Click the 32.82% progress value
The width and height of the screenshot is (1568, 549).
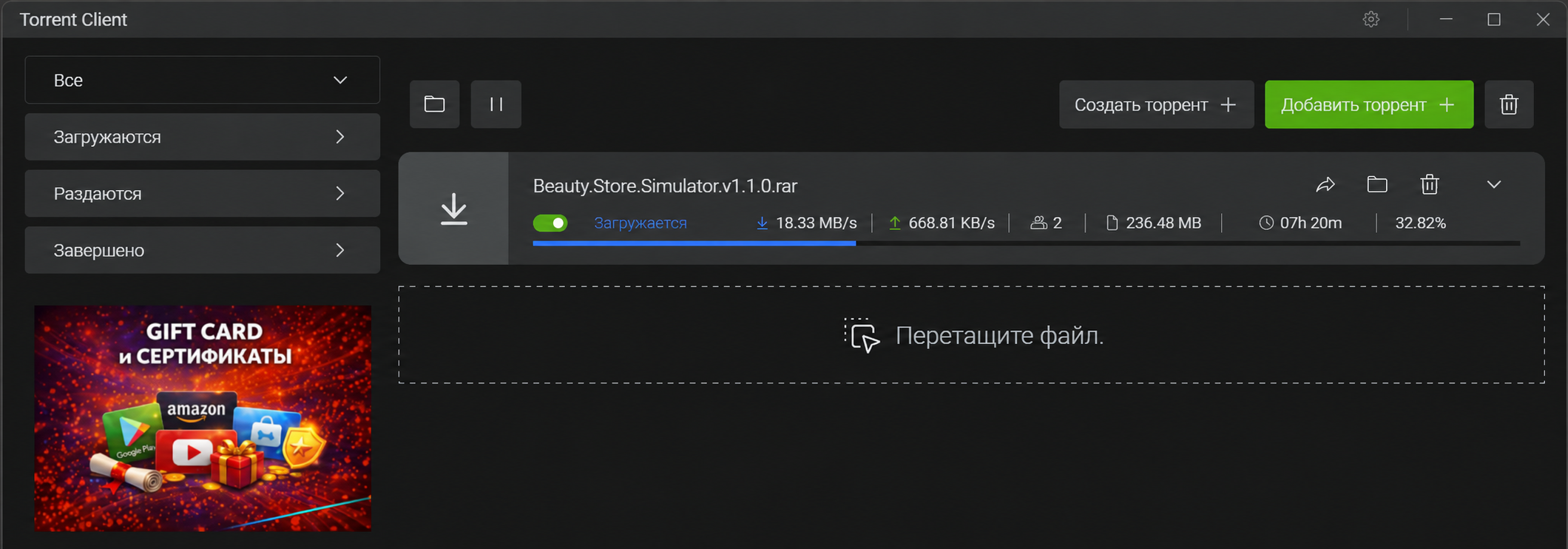[x=1420, y=223]
